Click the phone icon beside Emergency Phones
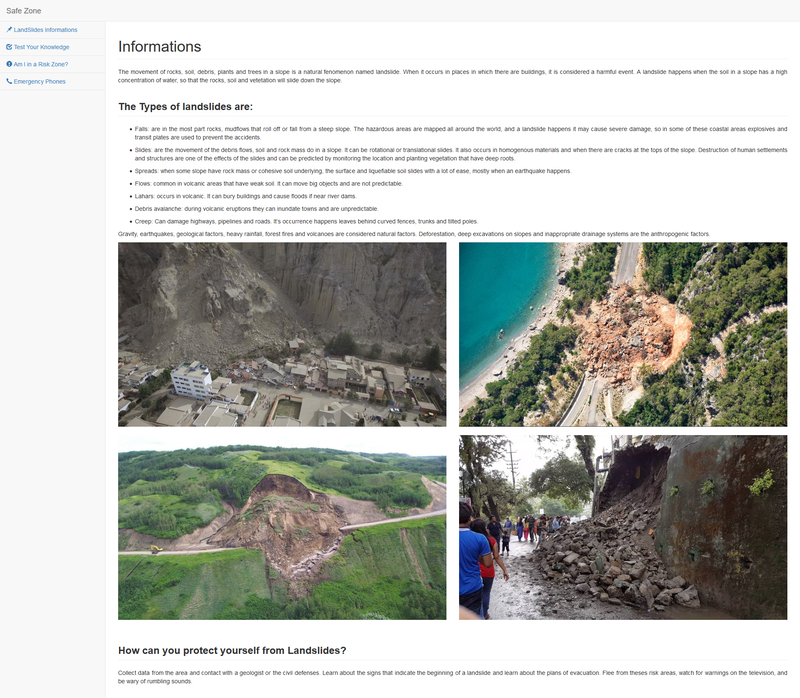This screenshot has height=698, width=800. click(x=9, y=81)
